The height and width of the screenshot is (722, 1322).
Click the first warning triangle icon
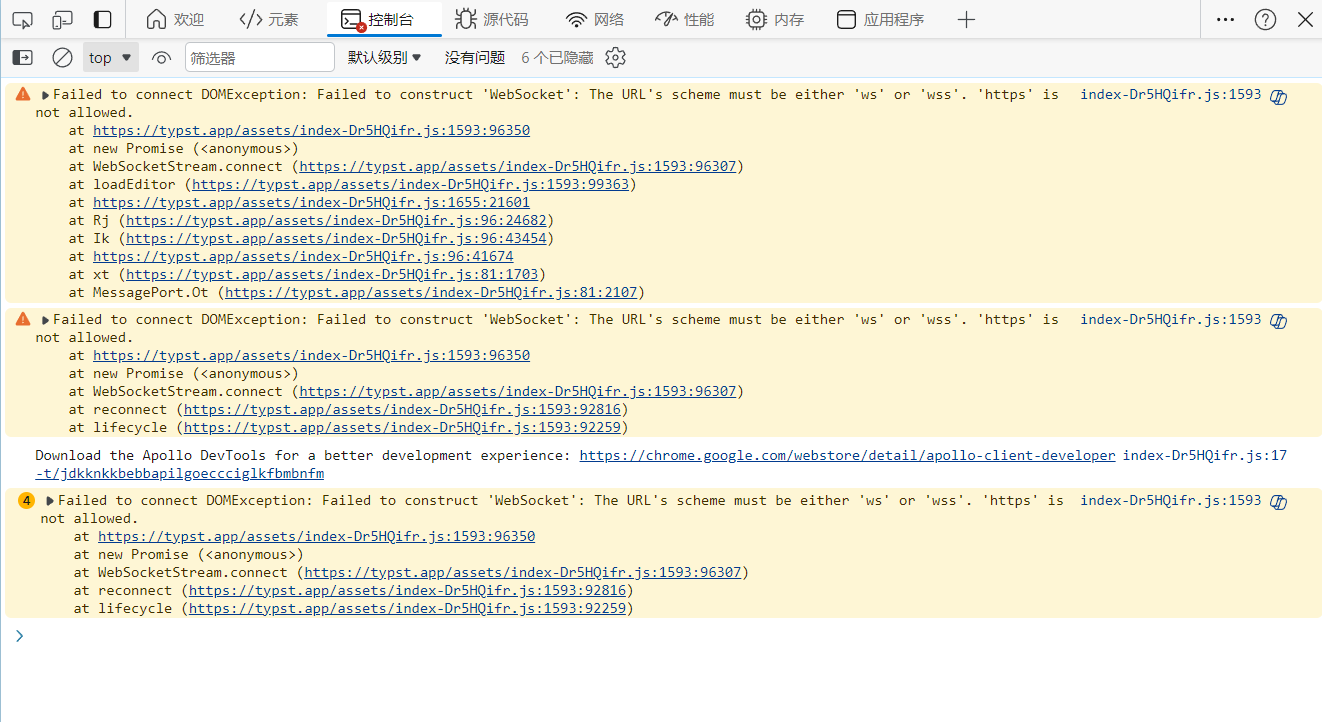23,94
